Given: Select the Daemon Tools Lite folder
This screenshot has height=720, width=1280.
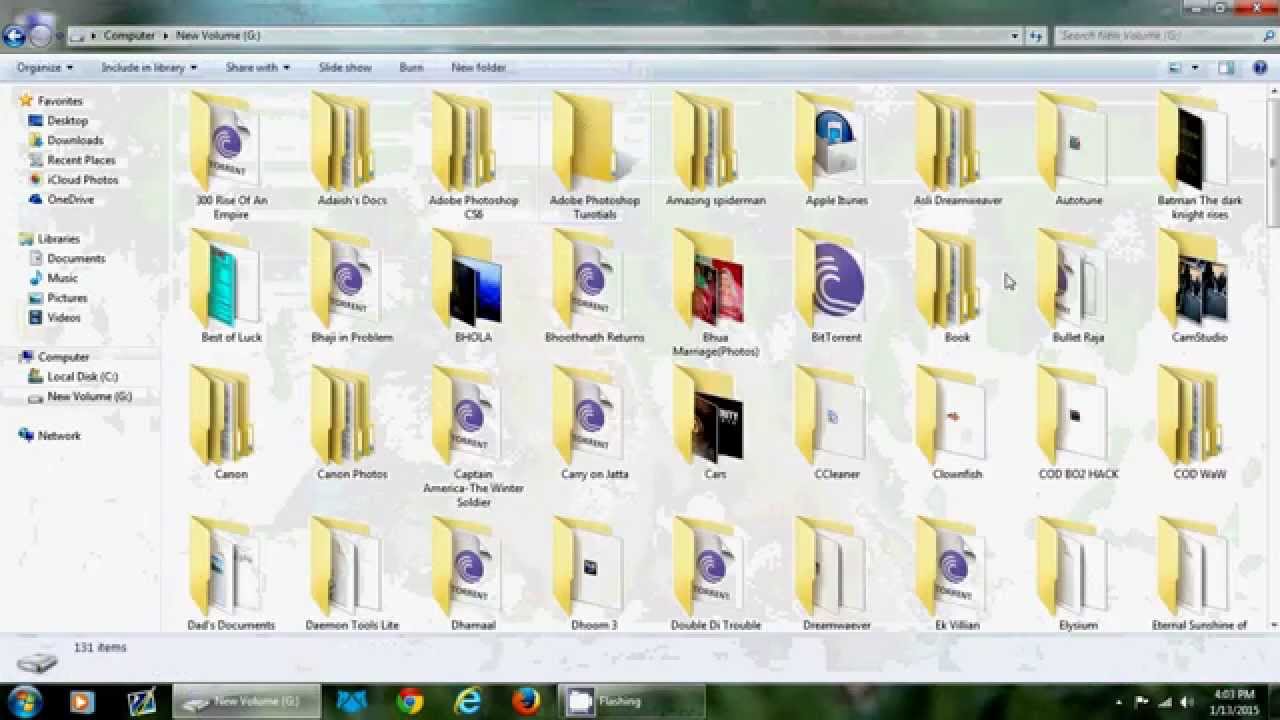Looking at the screenshot, I should click(352, 574).
